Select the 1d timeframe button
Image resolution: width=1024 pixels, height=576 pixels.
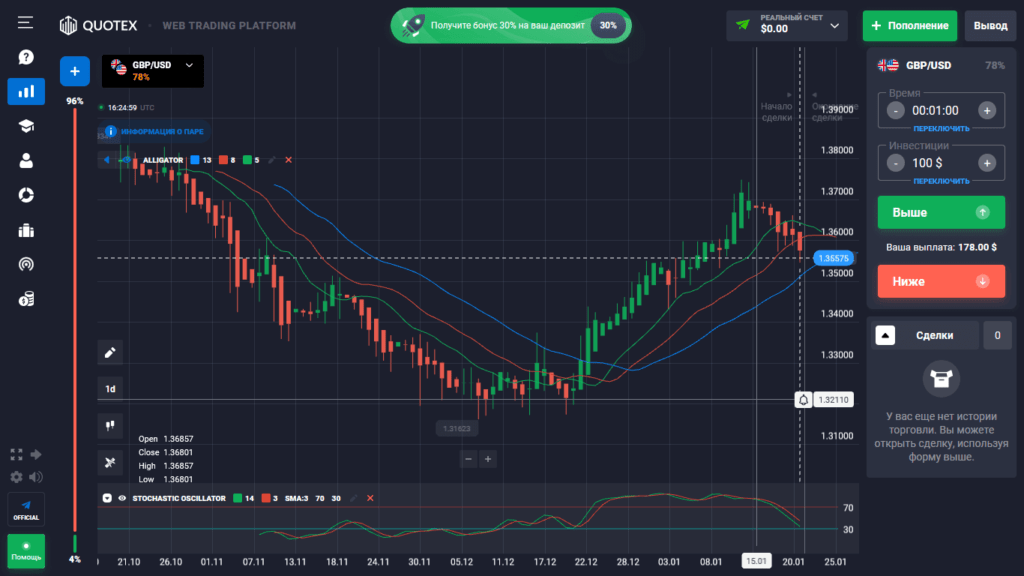click(110, 389)
